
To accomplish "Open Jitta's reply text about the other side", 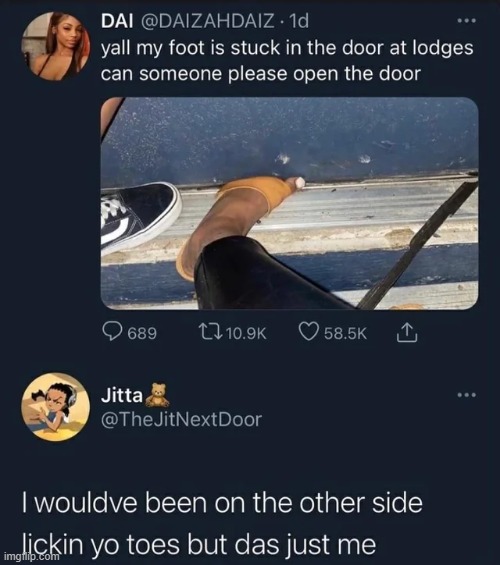I will pyautogui.click(x=222, y=524).
